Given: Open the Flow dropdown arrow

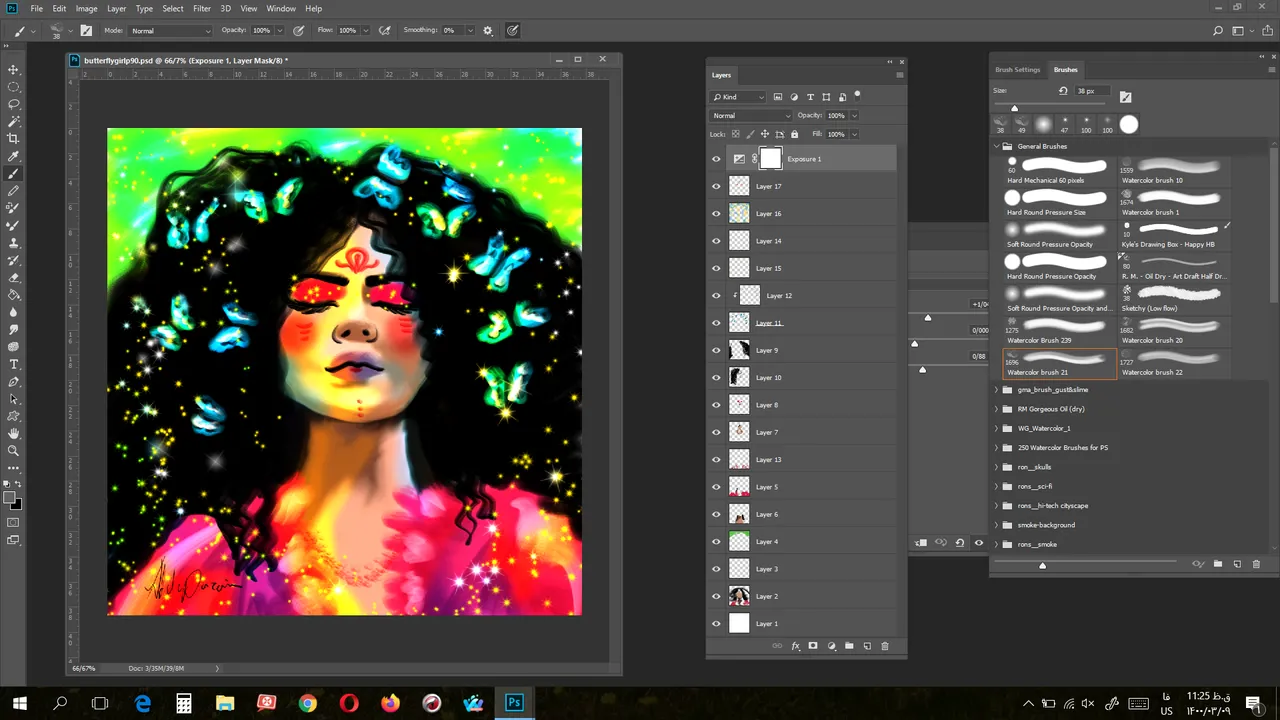Looking at the screenshot, I should pyautogui.click(x=365, y=31).
